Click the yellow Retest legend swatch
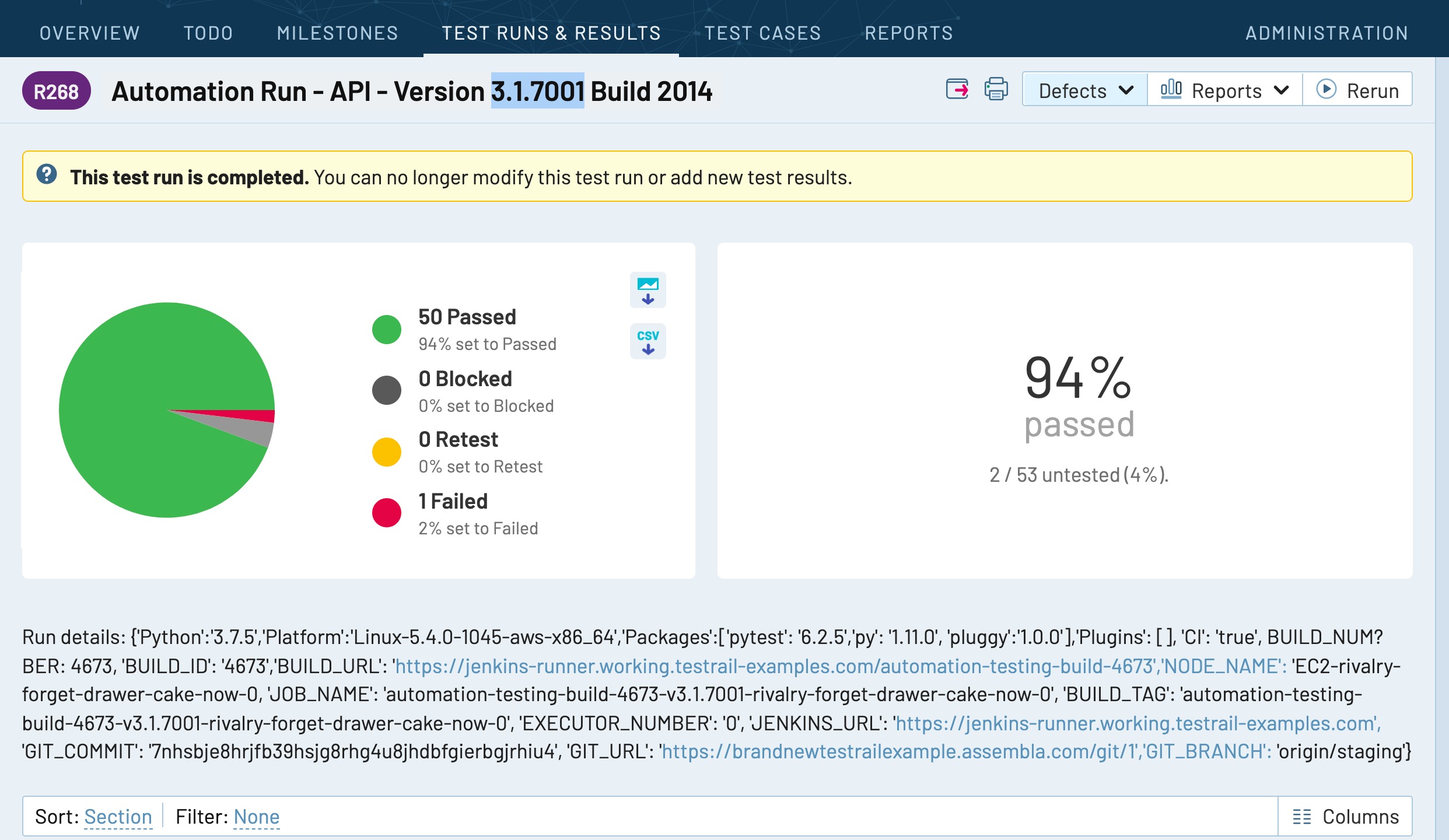Screen dimensions: 1449x840 [x=386, y=452]
